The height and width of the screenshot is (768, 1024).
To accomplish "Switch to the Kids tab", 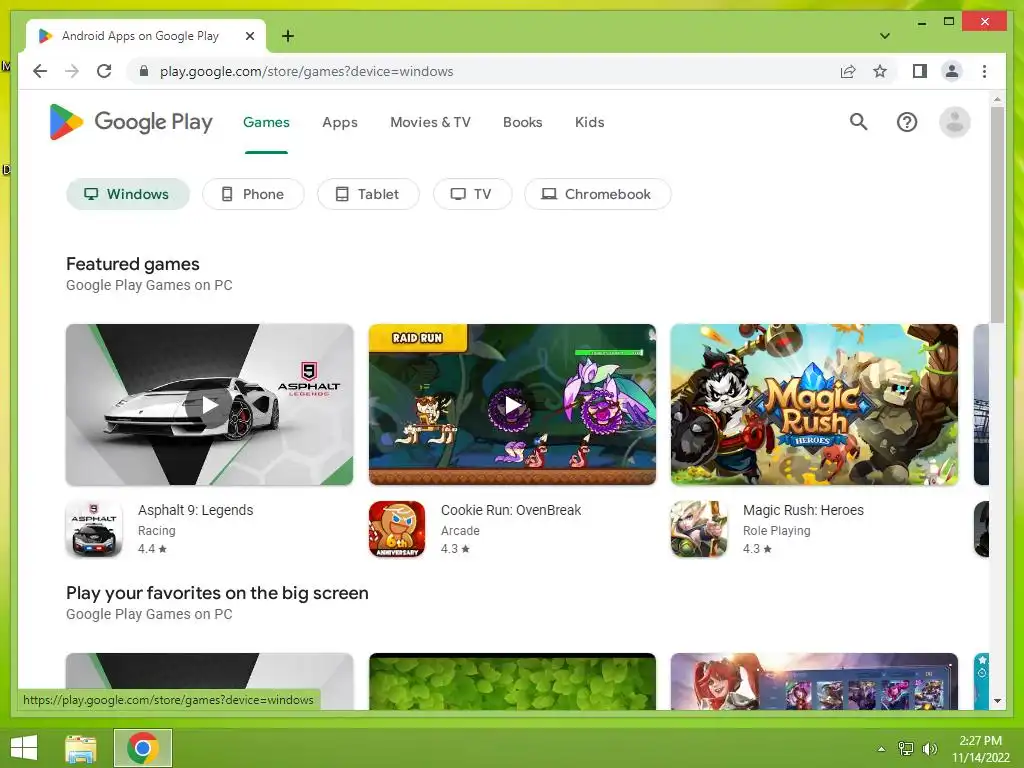I will [x=590, y=122].
